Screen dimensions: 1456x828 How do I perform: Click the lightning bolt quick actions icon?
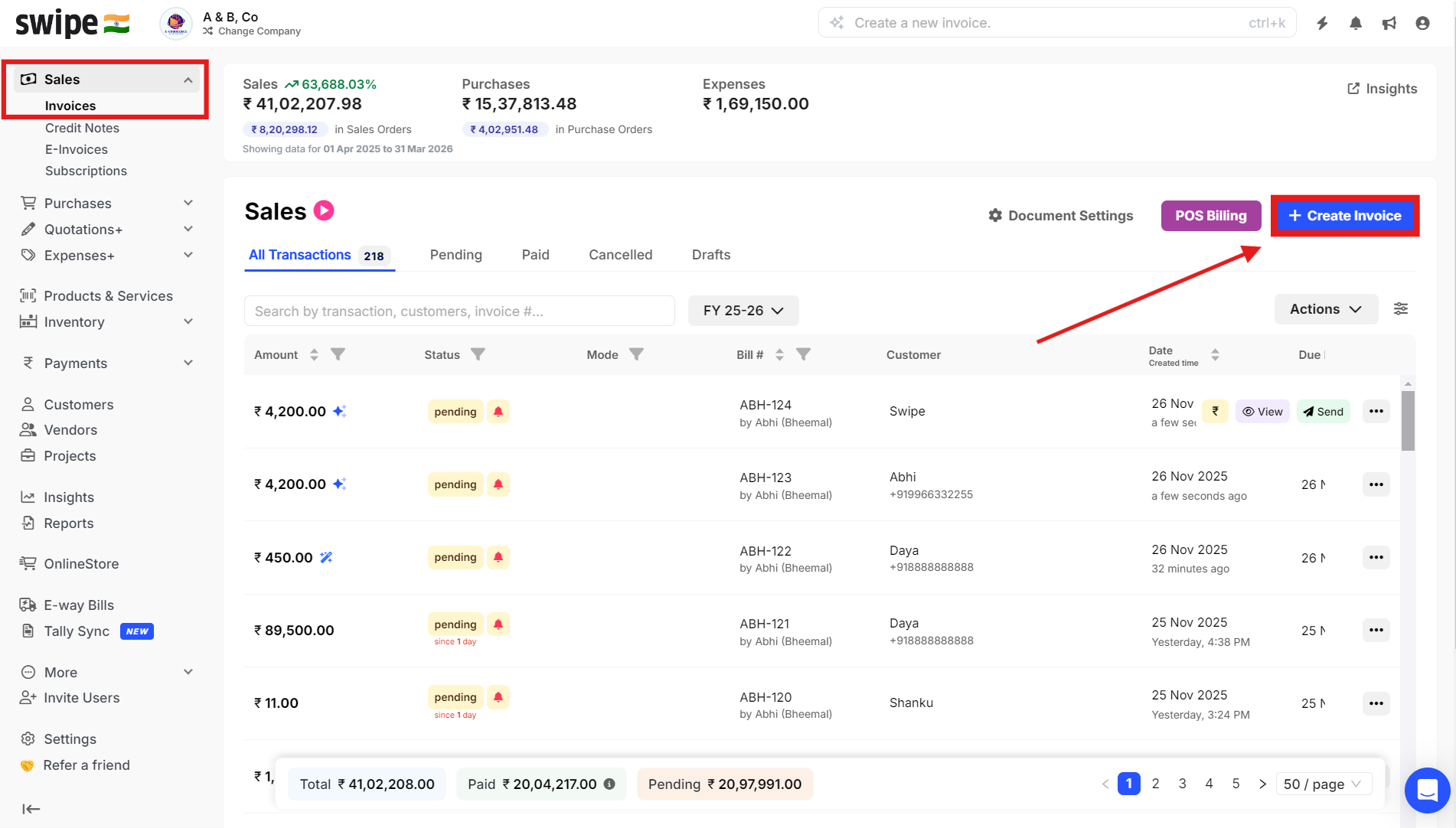click(1322, 23)
